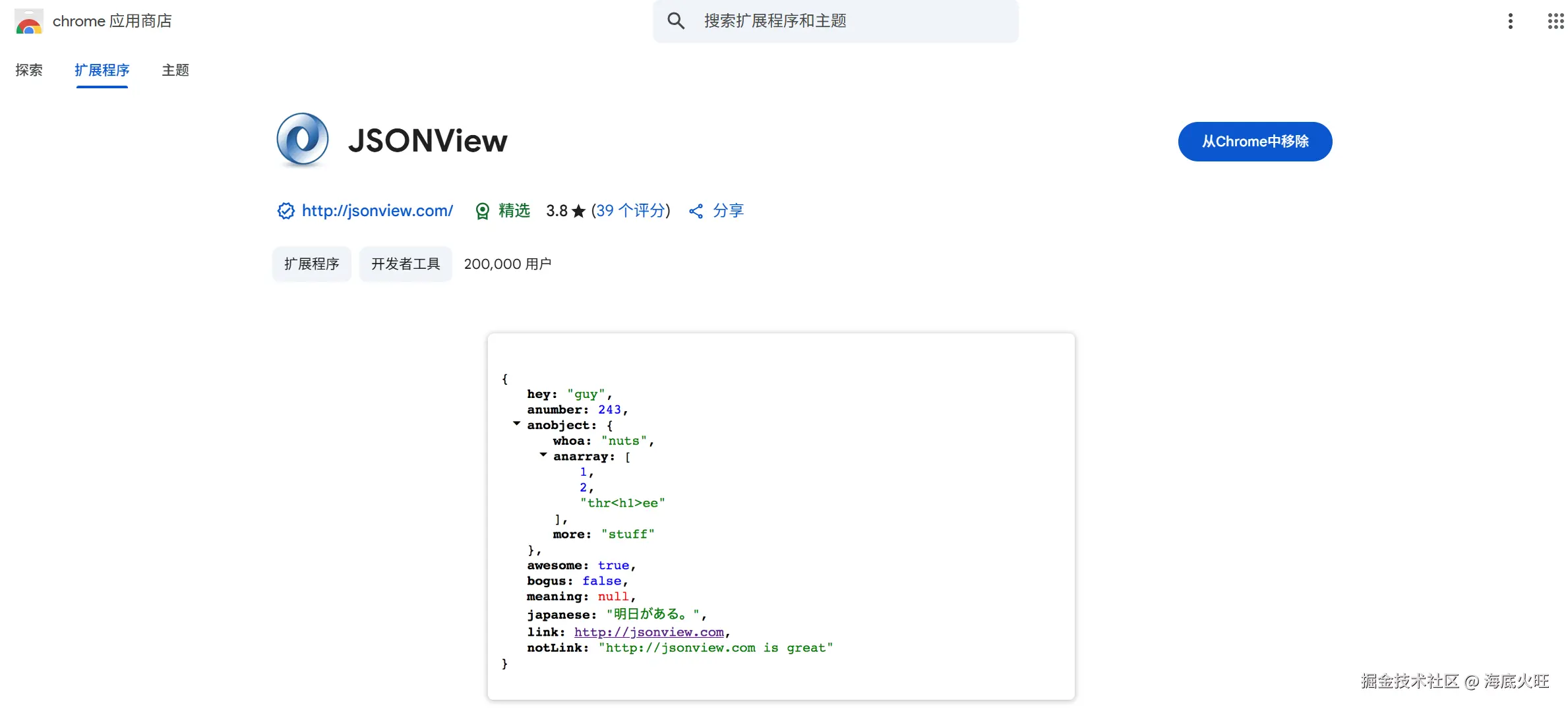Open the Google apps grid icon
Viewport: 1568px width, 709px height.
pos(1555,21)
